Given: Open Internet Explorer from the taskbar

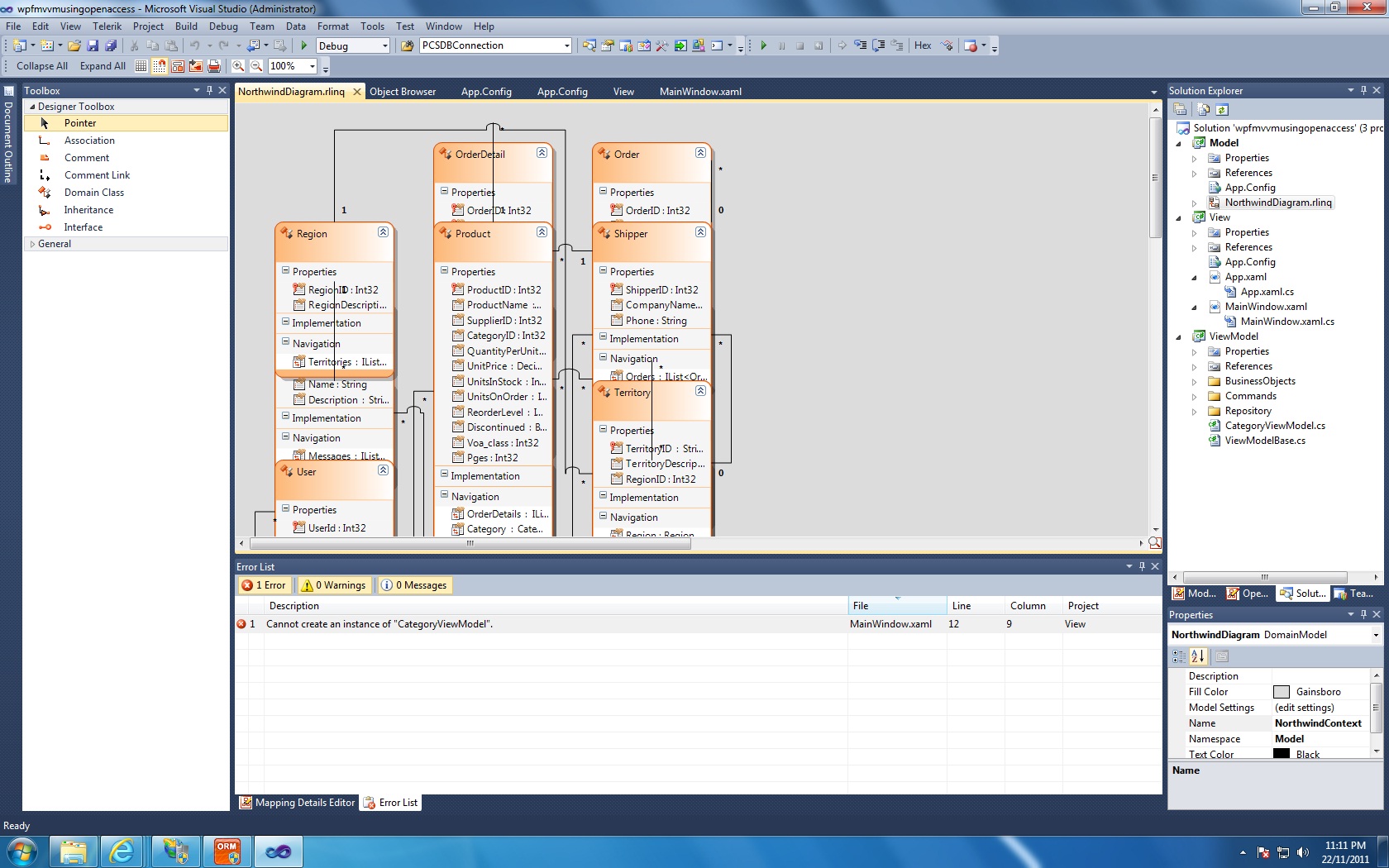Looking at the screenshot, I should point(122,851).
